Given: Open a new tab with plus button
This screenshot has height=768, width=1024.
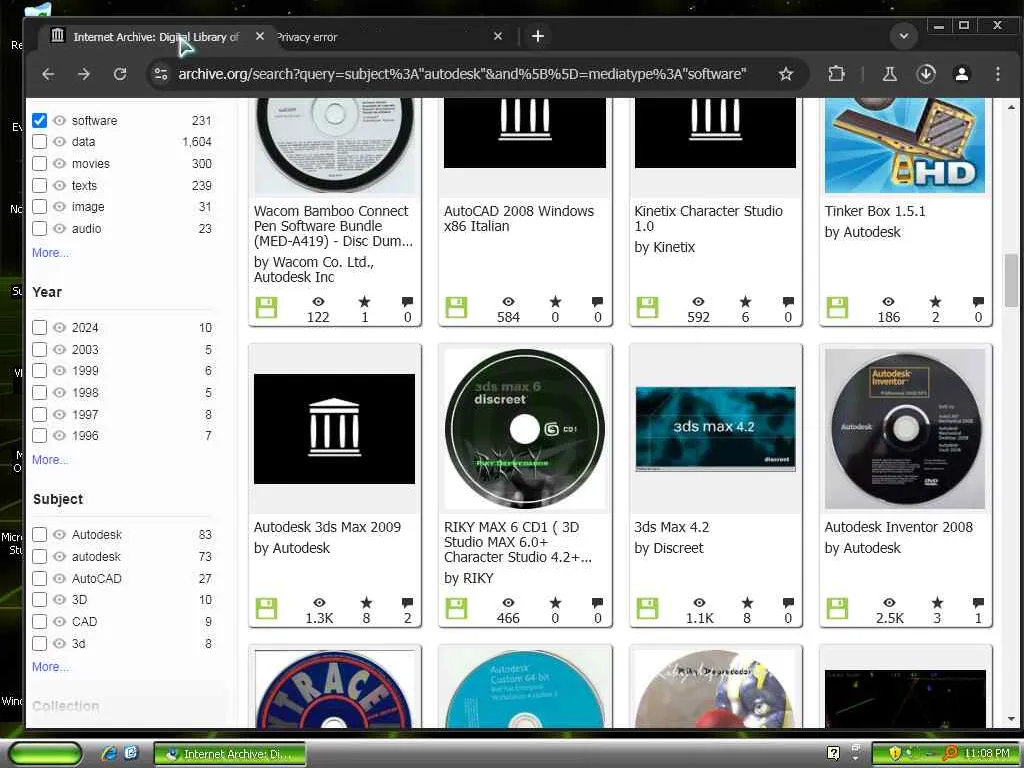Looking at the screenshot, I should [537, 36].
